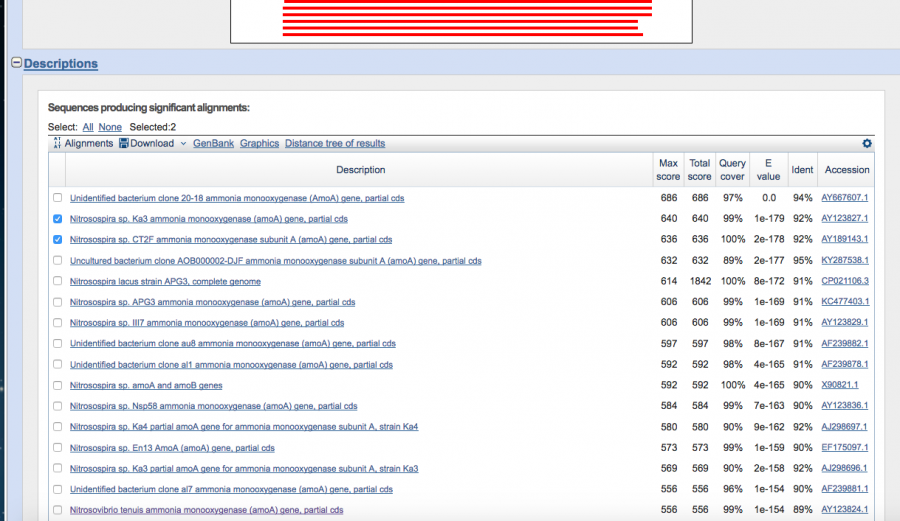Click the Alignments tree icon
The width and height of the screenshot is (900, 521).
[x=57, y=143]
